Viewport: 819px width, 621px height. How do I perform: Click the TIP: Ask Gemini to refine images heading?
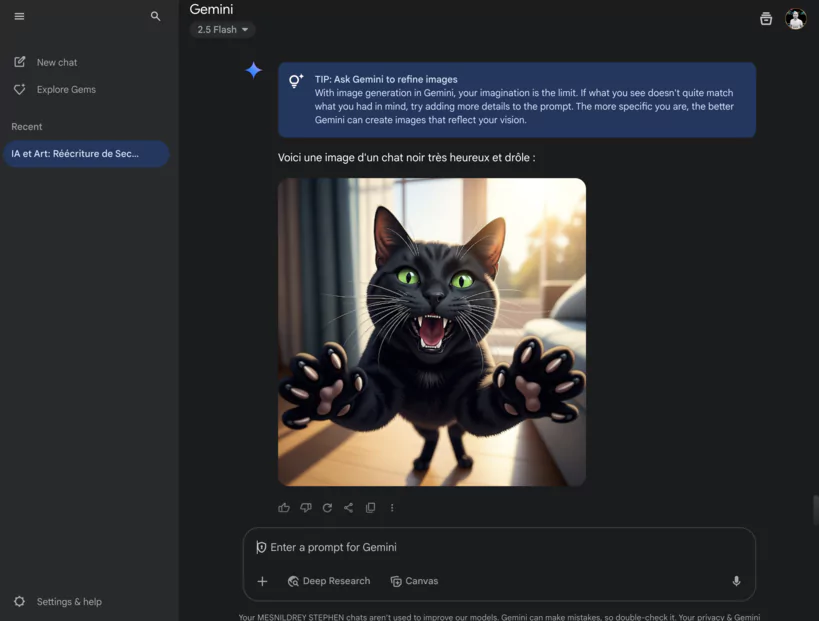386,79
